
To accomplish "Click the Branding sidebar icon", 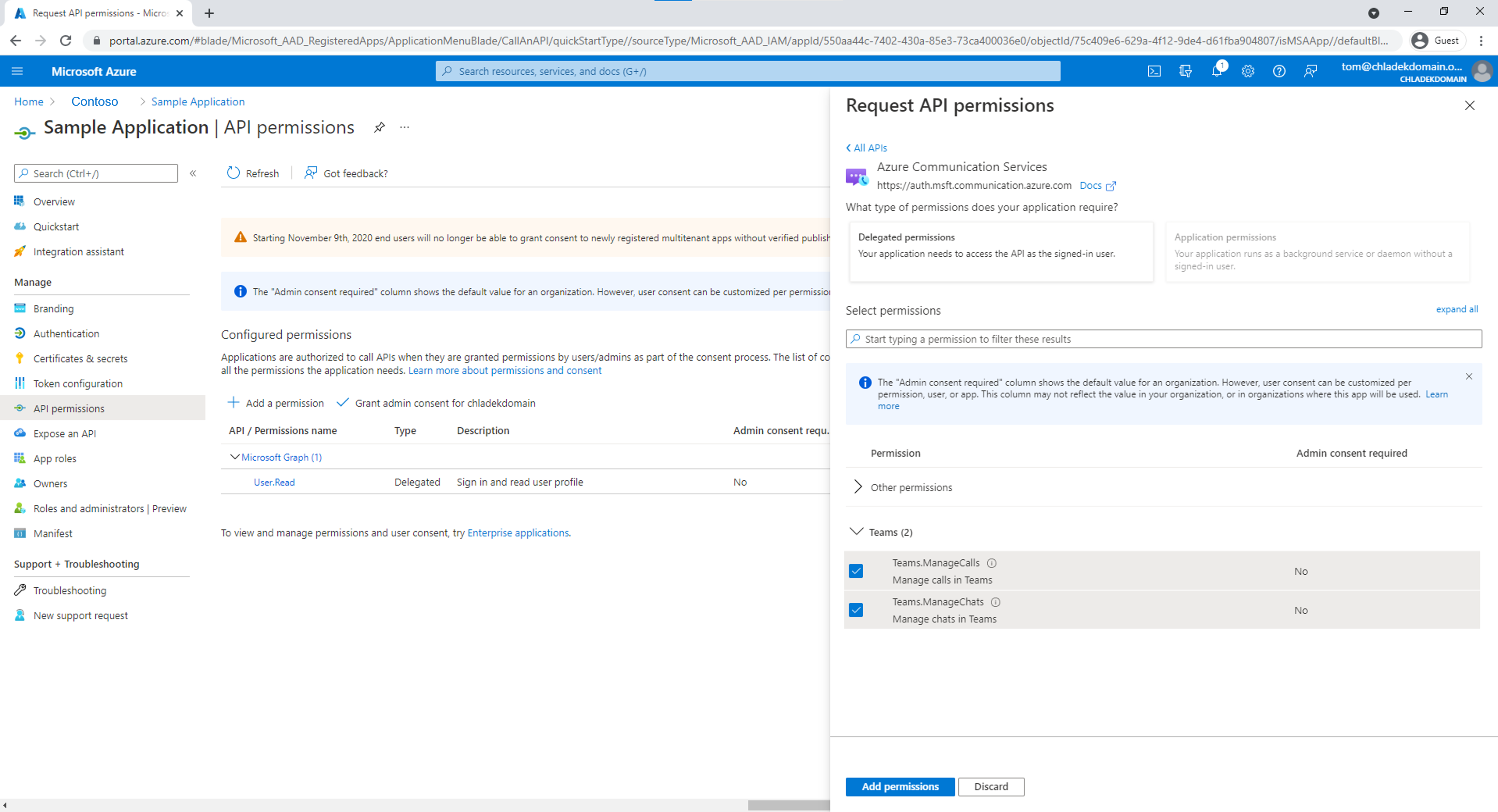I will (18, 308).
